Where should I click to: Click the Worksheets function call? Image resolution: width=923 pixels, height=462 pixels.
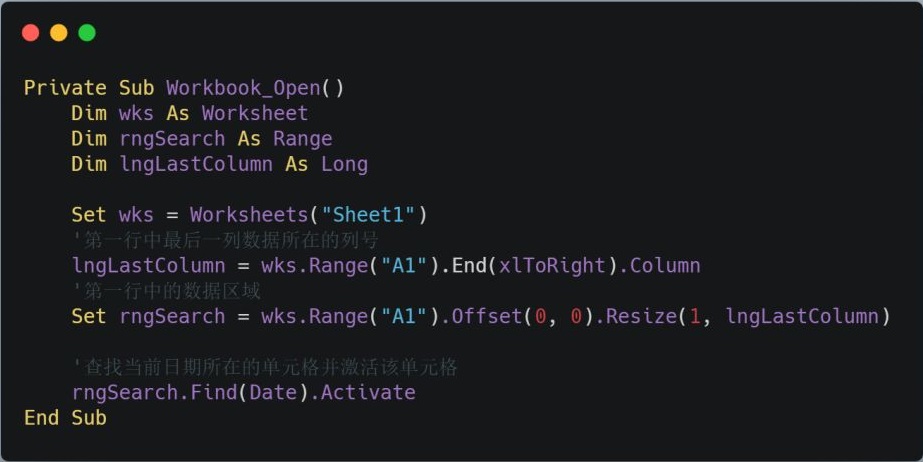[x=249, y=215]
